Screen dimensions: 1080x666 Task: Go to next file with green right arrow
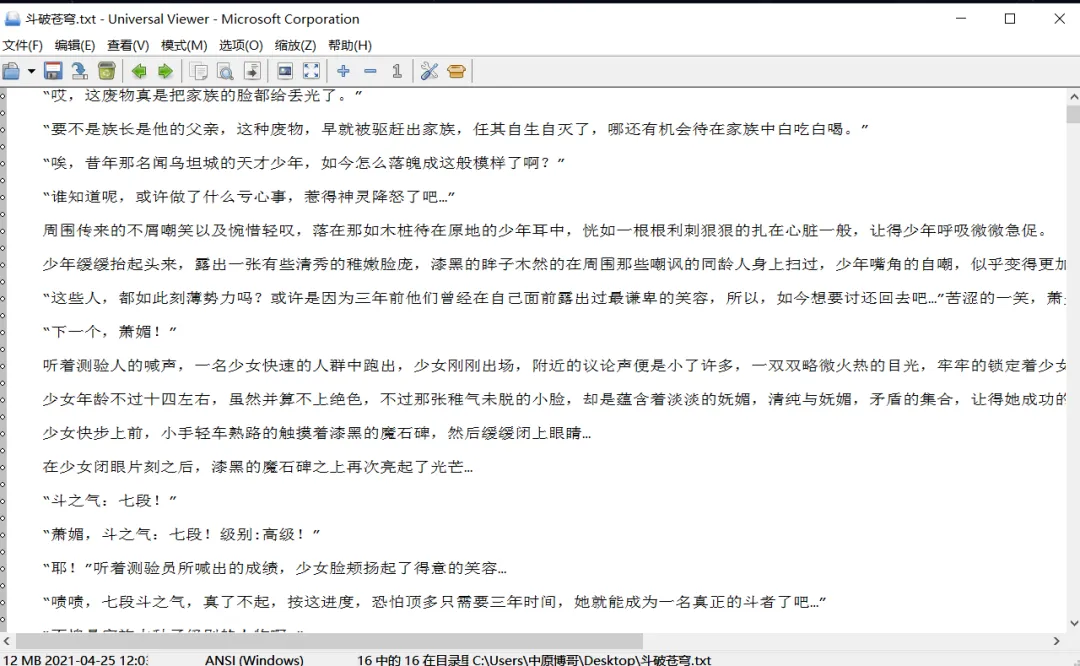(x=165, y=71)
